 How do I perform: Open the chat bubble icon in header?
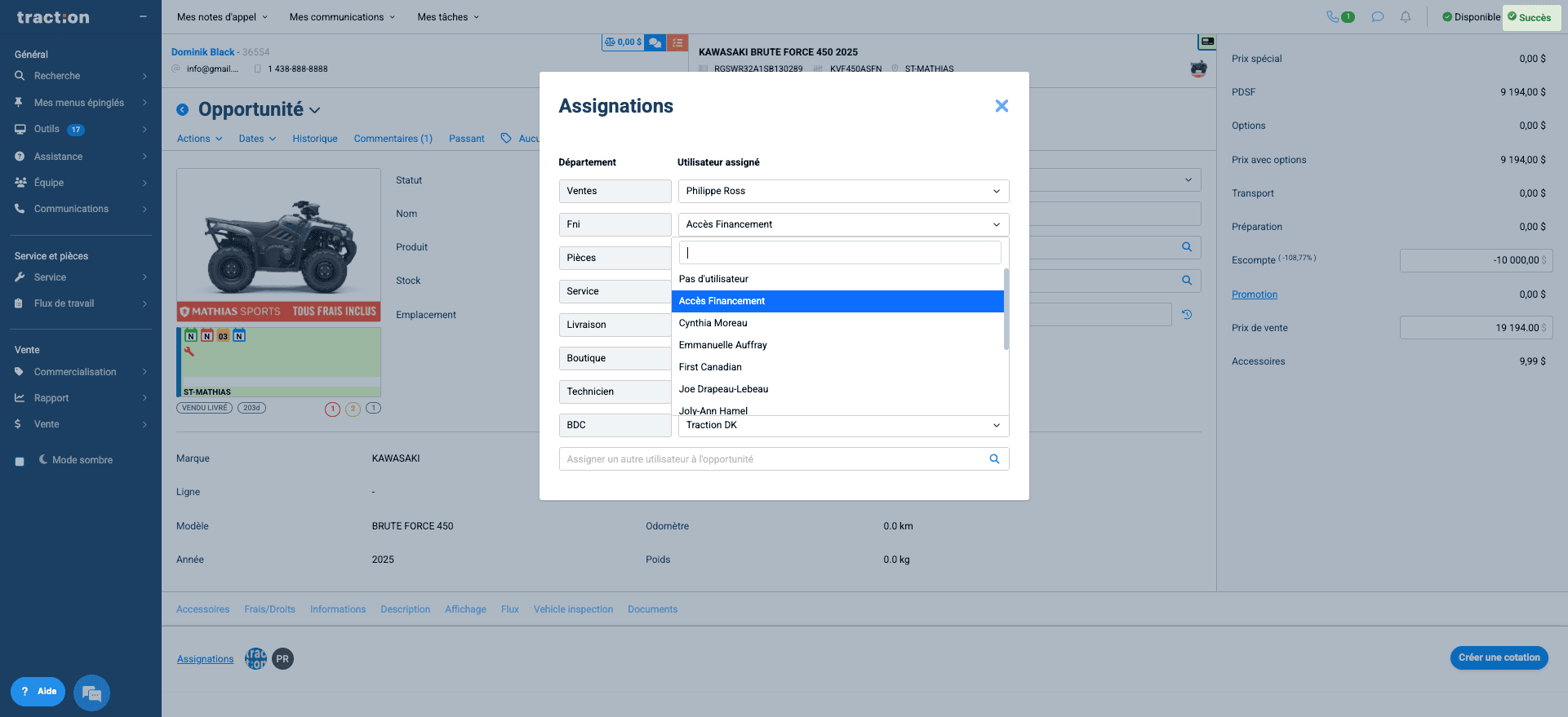(1378, 16)
